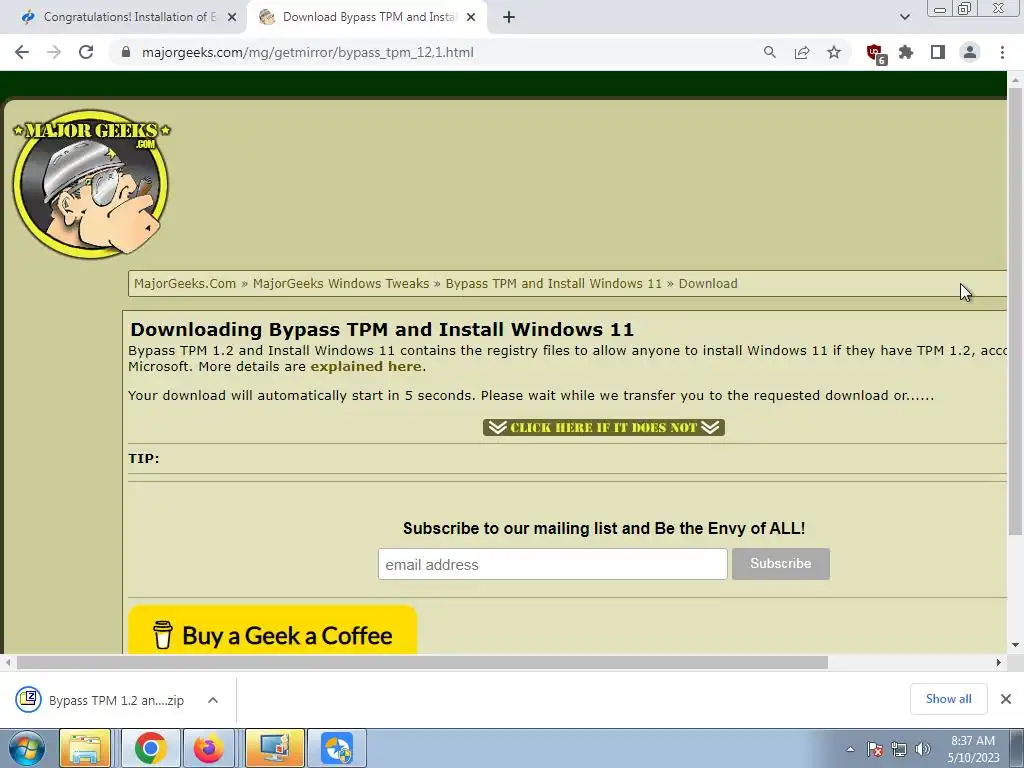Open a new tab with the plus button
1024x768 pixels.
509,17
